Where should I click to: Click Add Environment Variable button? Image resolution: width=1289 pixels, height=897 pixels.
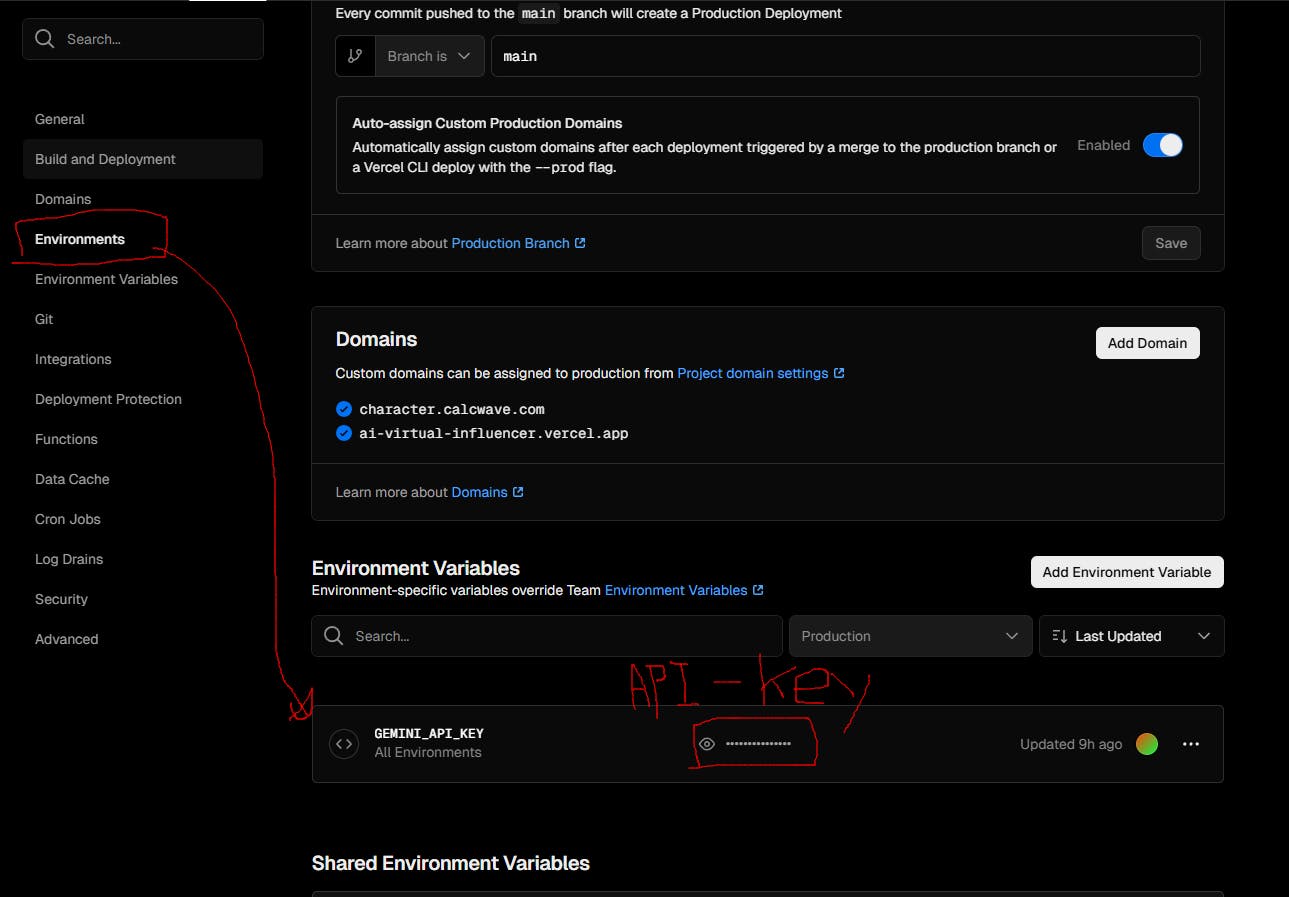(x=1127, y=572)
